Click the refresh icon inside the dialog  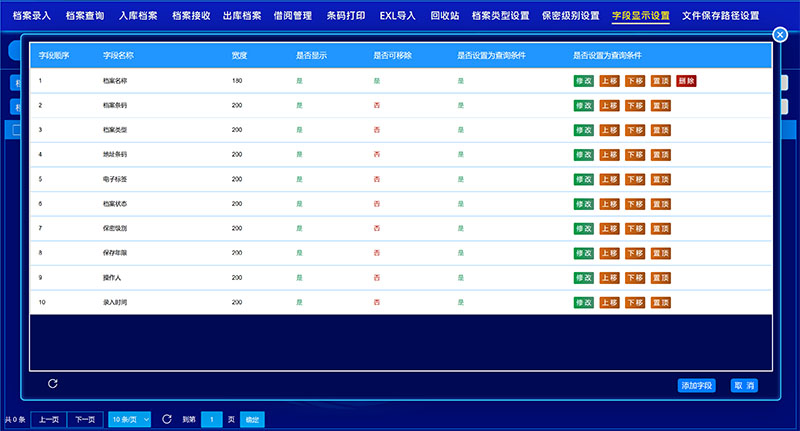53,384
